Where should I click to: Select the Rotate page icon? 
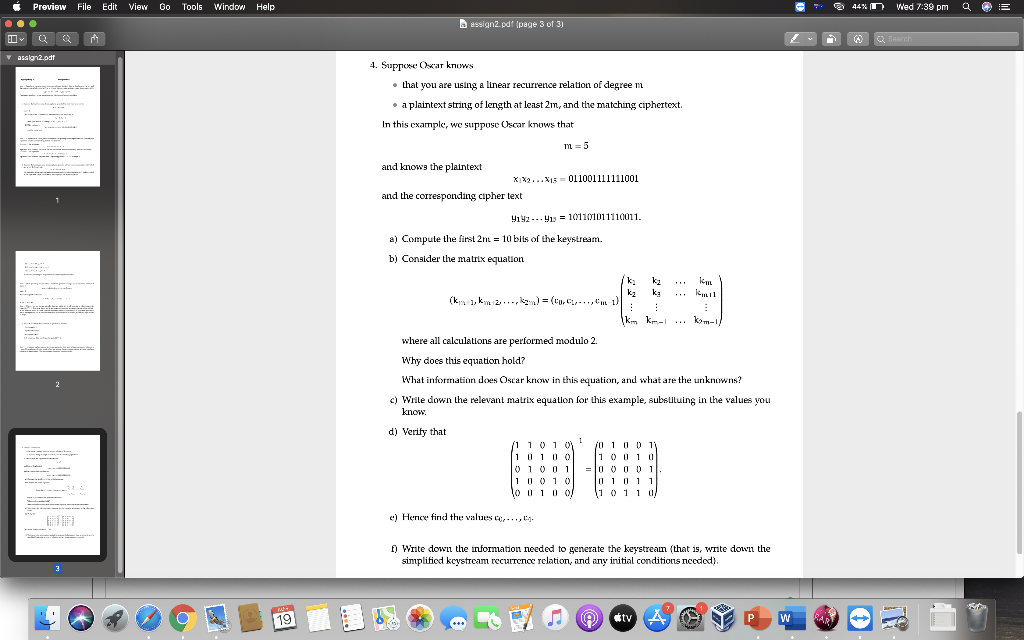833,37
